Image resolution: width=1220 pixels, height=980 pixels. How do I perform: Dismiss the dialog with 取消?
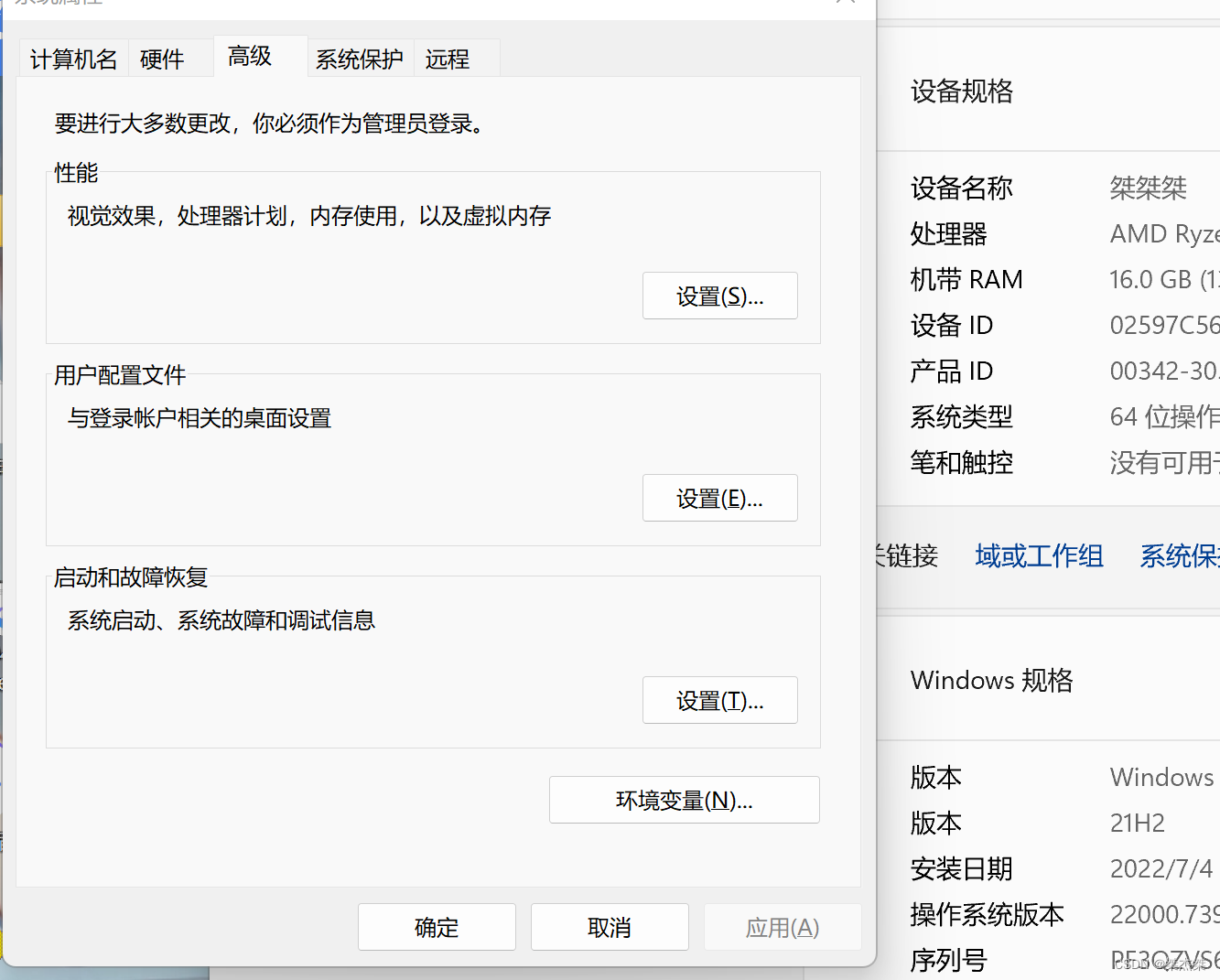click(610, 927)
